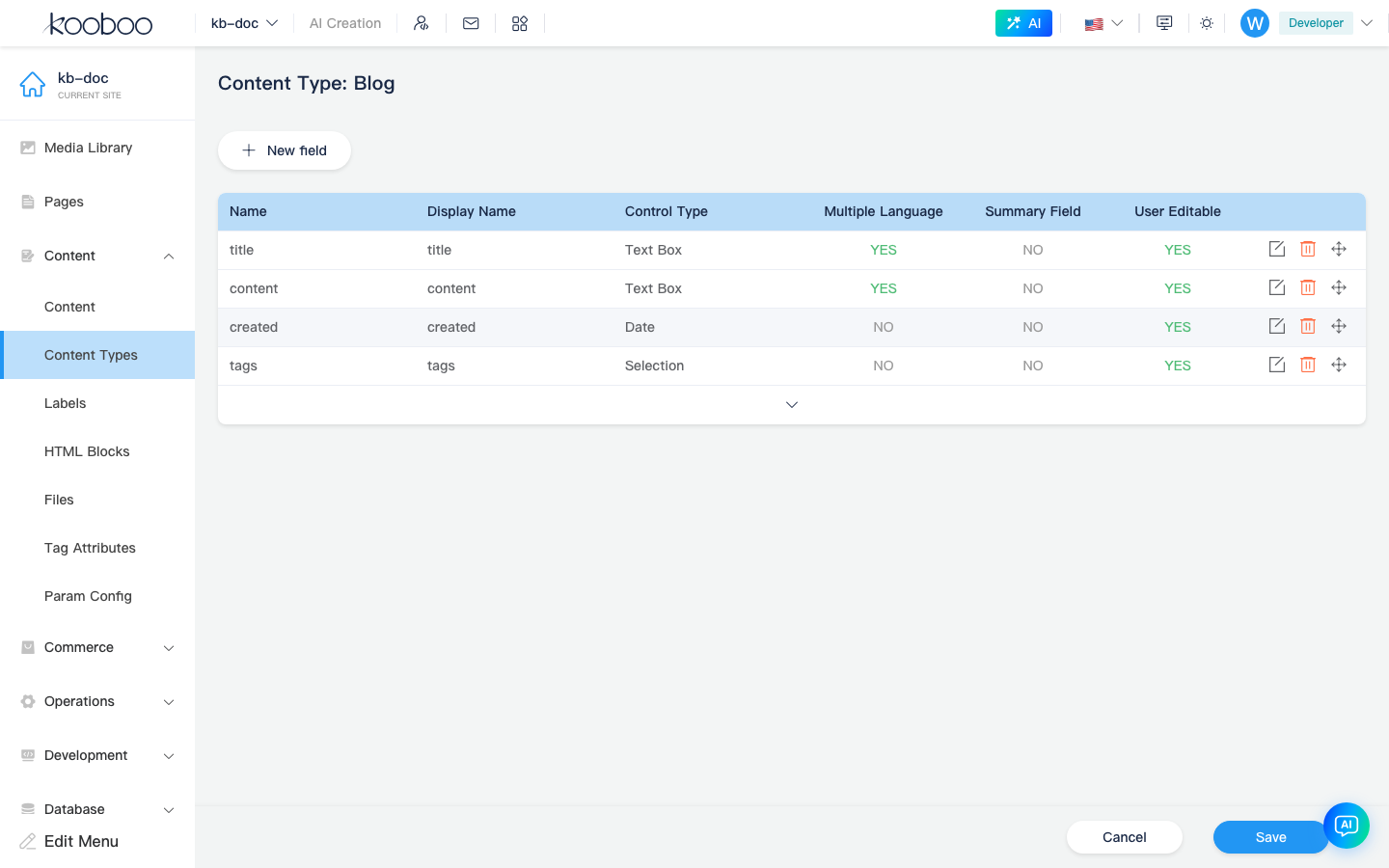Open HTML Blocks in sidebar
Viewport: 1389px width, 868px height.
[97, 451]
